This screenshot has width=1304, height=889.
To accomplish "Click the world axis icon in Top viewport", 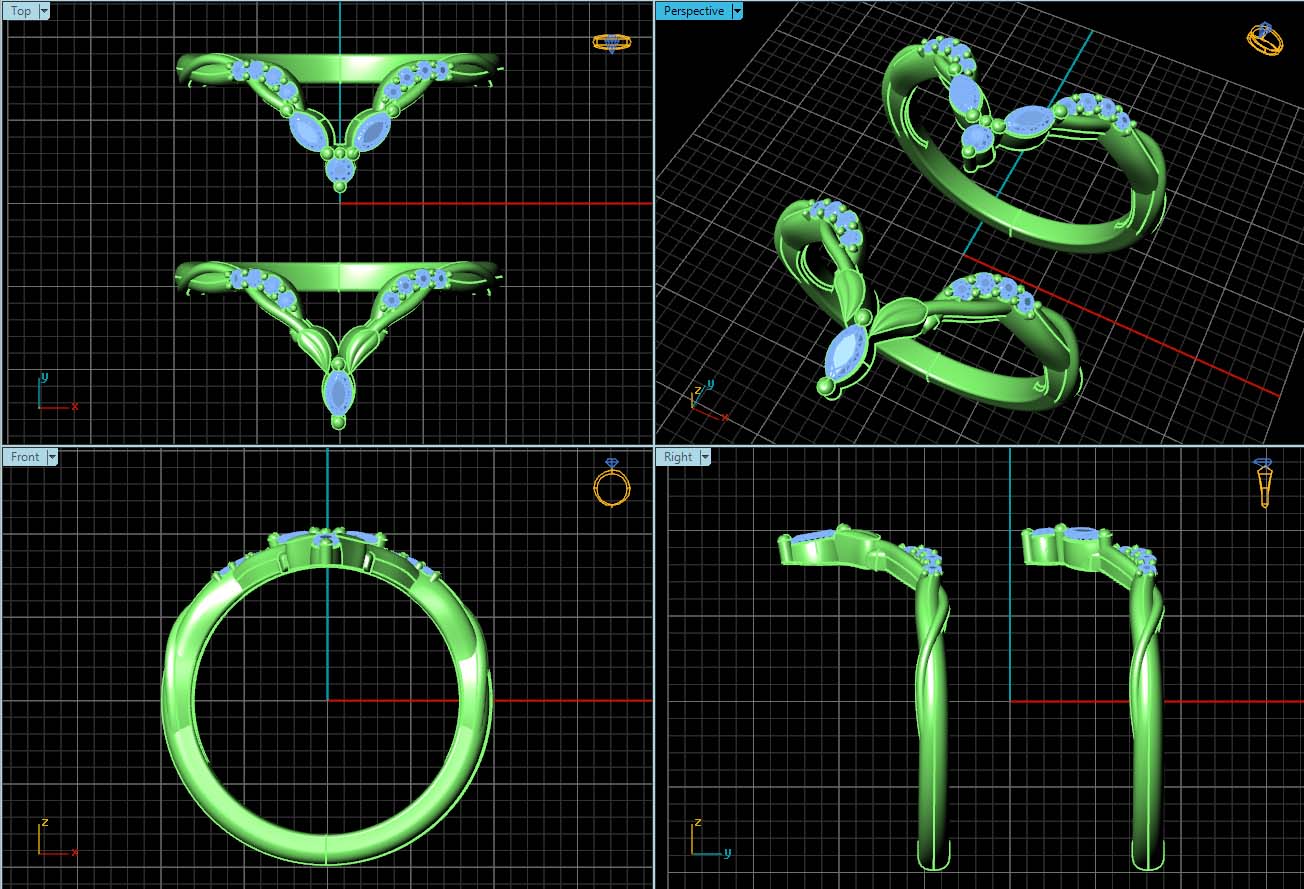I will pos(52,396).
